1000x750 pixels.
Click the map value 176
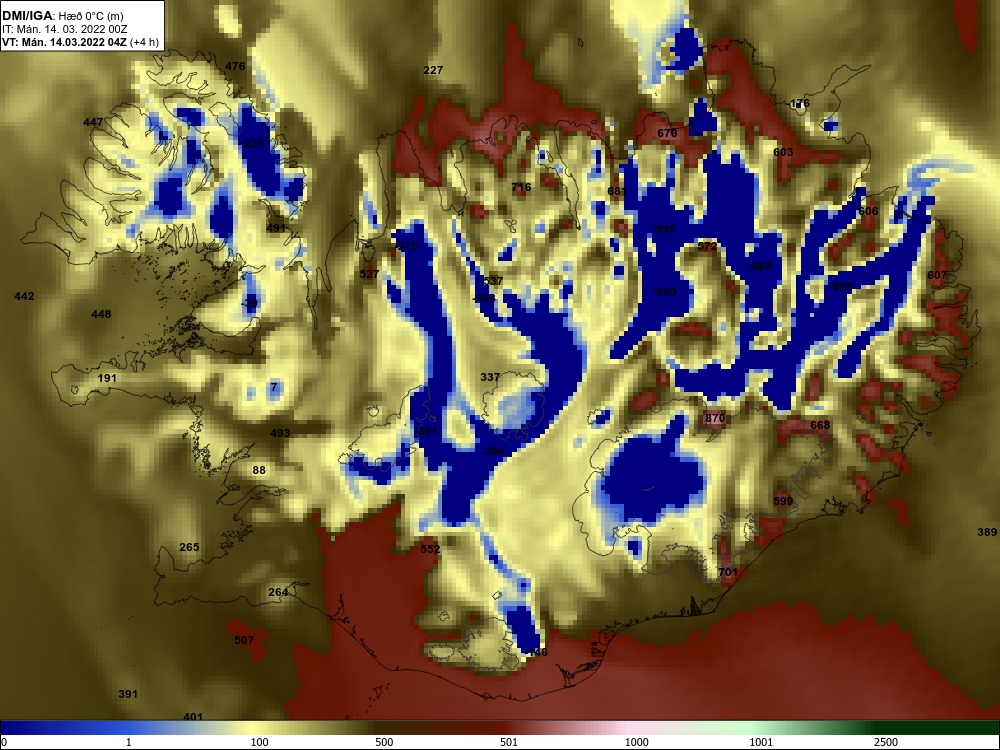[x=800, y=103]
